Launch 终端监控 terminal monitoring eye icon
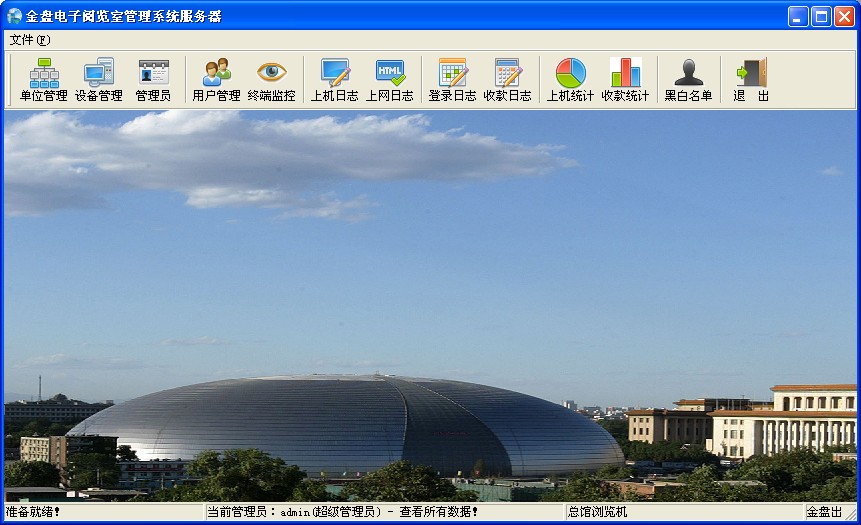Viewport: 861px width, 525px height. click(271, 80)
